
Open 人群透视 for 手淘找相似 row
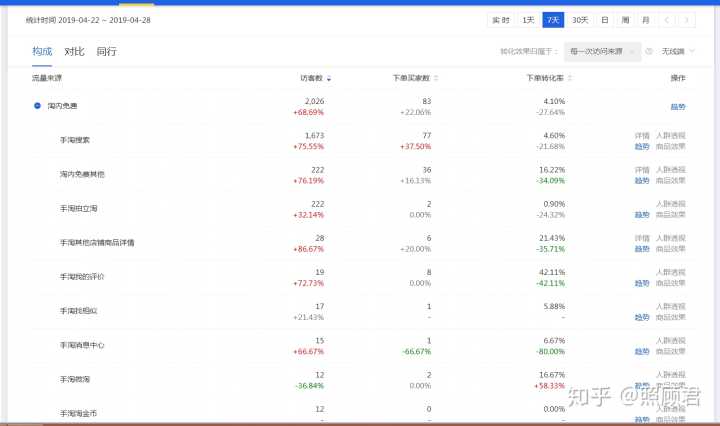tap(670, 306)
